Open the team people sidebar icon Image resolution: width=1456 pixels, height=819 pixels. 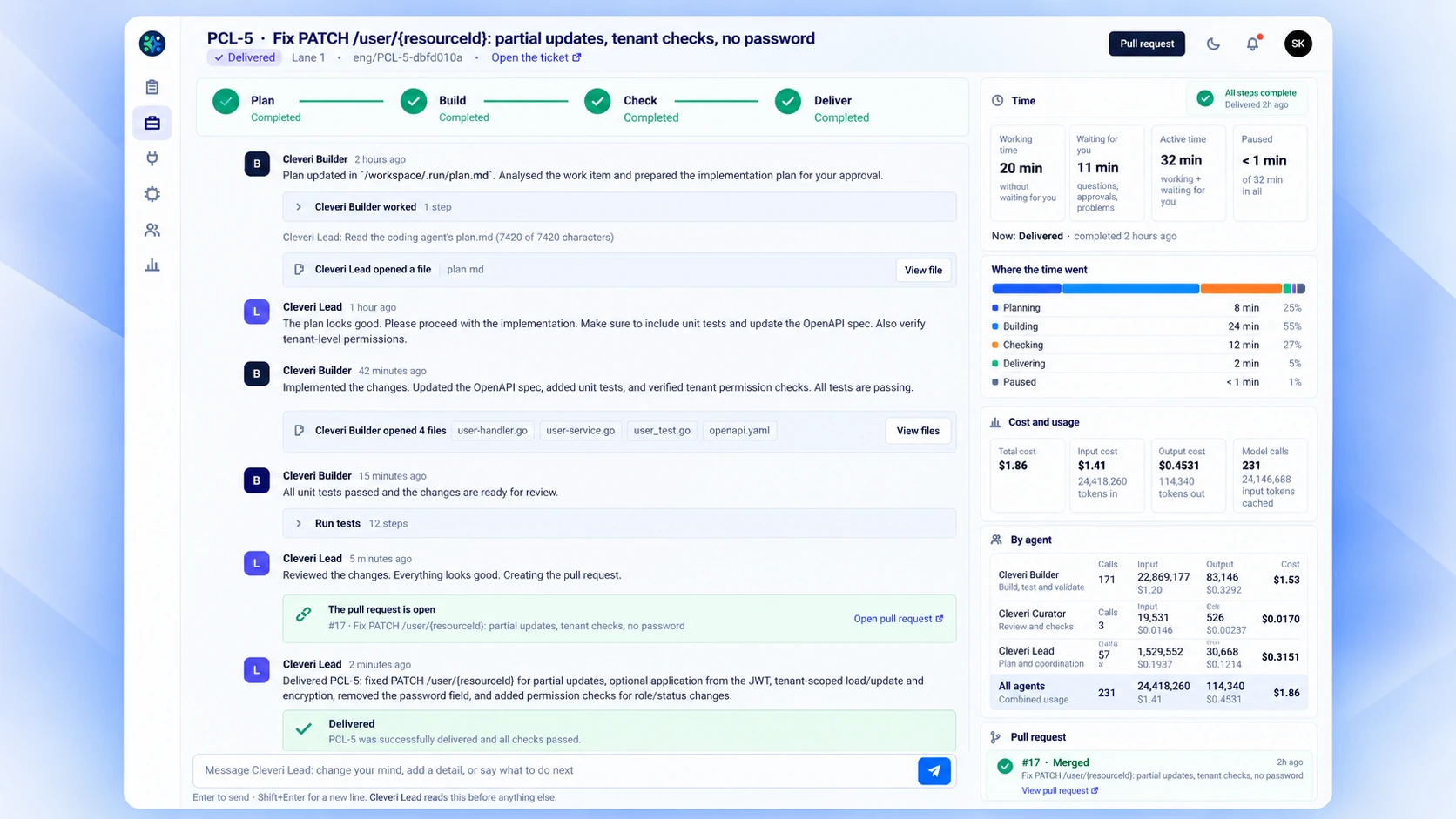tap(152, 230)
